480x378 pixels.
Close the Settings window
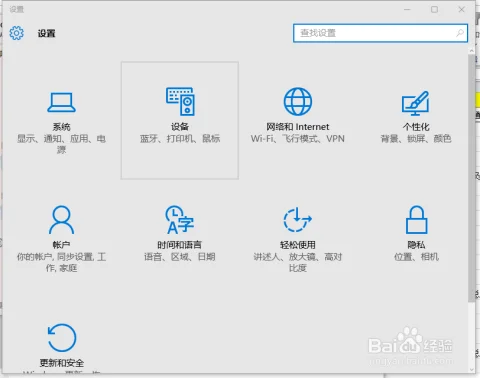462,9
